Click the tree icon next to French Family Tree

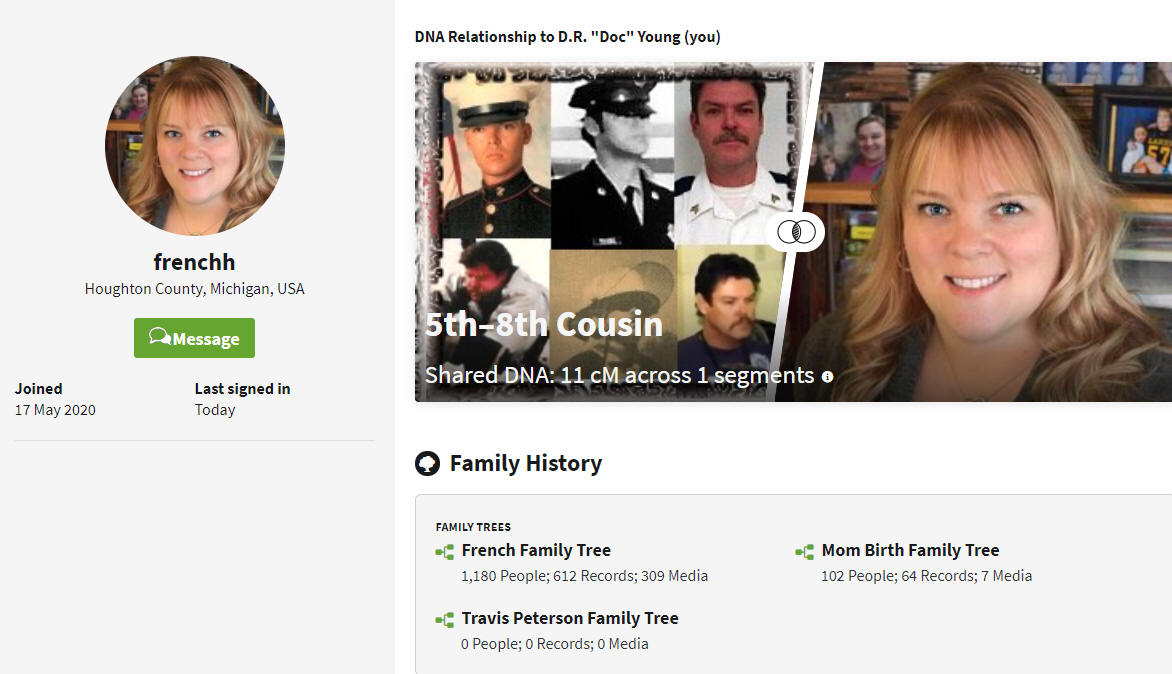coord(445,551)
